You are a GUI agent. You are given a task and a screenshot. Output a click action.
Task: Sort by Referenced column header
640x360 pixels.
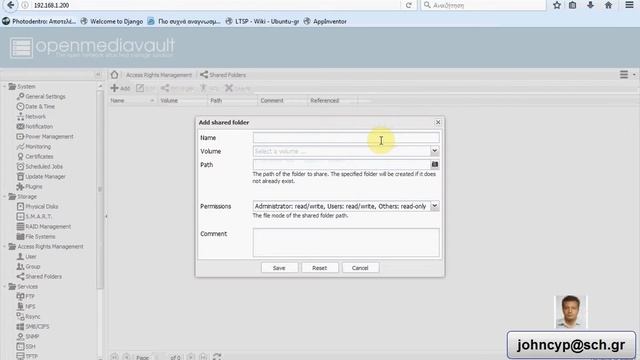pos(332,100)
